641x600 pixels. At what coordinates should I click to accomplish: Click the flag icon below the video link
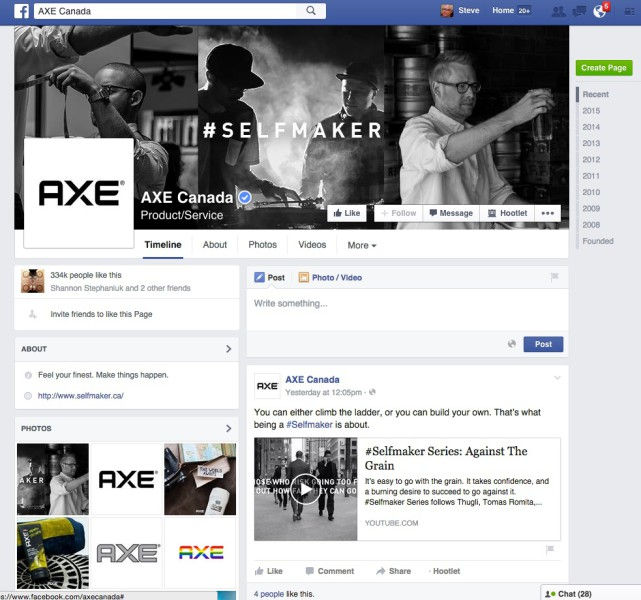(x=550, y=549)
